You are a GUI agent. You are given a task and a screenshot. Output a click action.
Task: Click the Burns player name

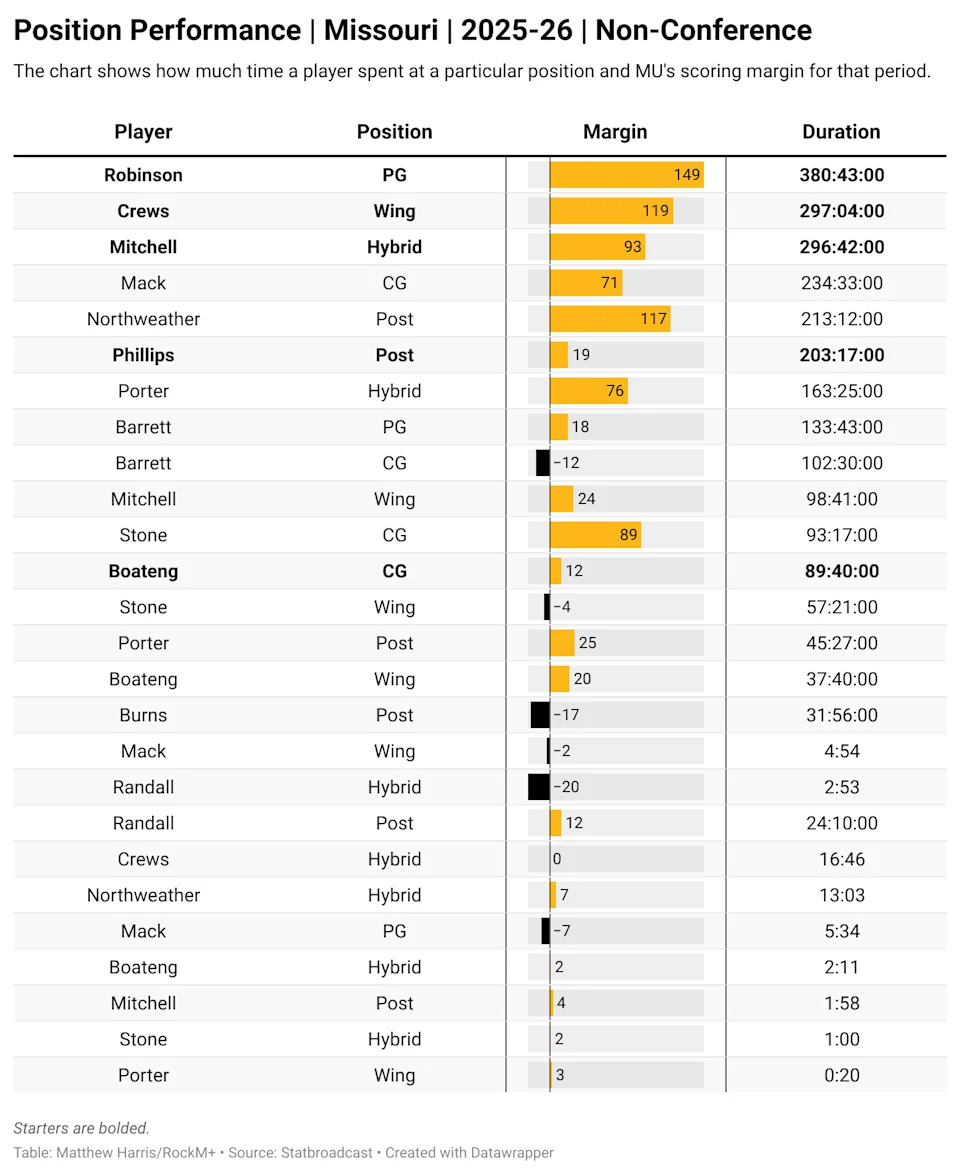143,715
